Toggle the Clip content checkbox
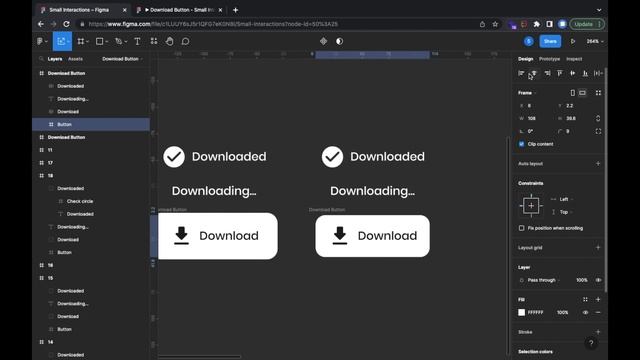Viewport: 640px width, 360px height. tap(522, 144)
